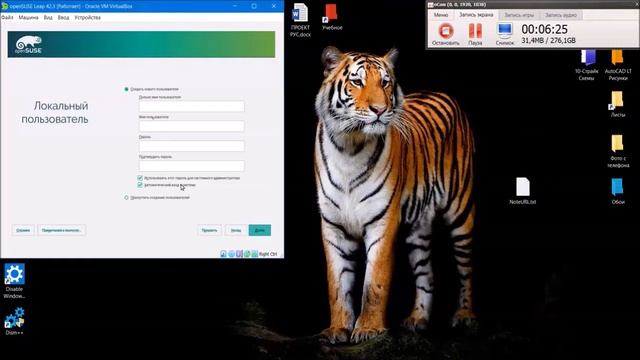Toggle using this password for system administrator
This screenshot has height=360, width=640.
tap(140, 178)
